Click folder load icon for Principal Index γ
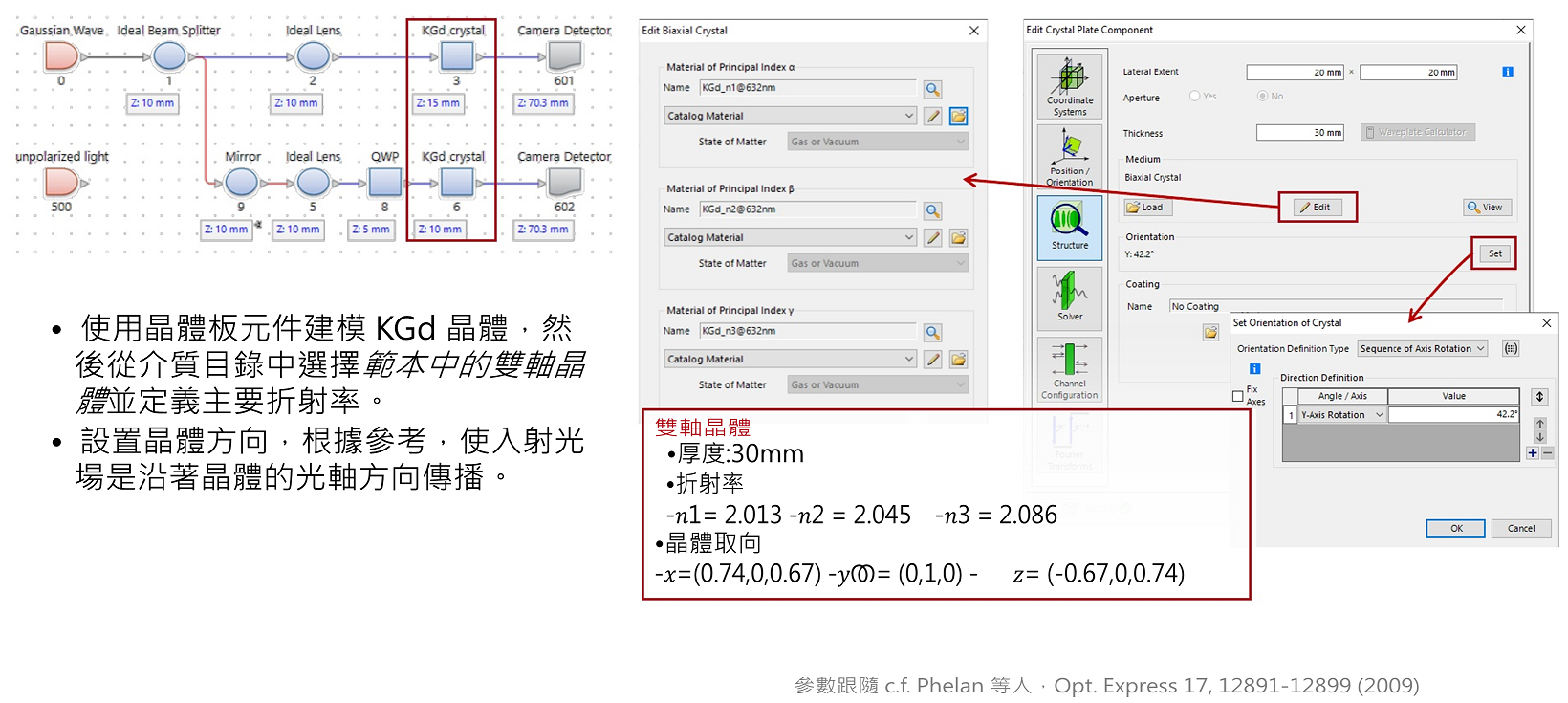 coord(958,359)
